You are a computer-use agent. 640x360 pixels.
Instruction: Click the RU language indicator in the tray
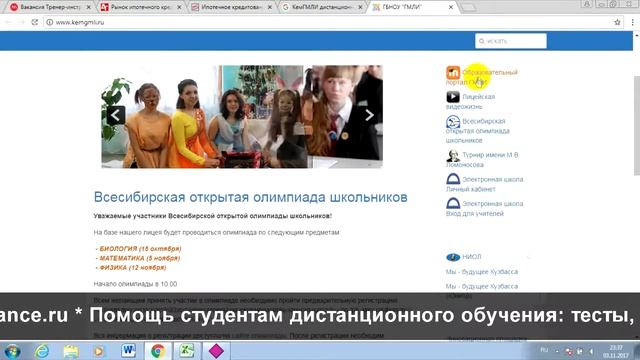pos(544,350)
